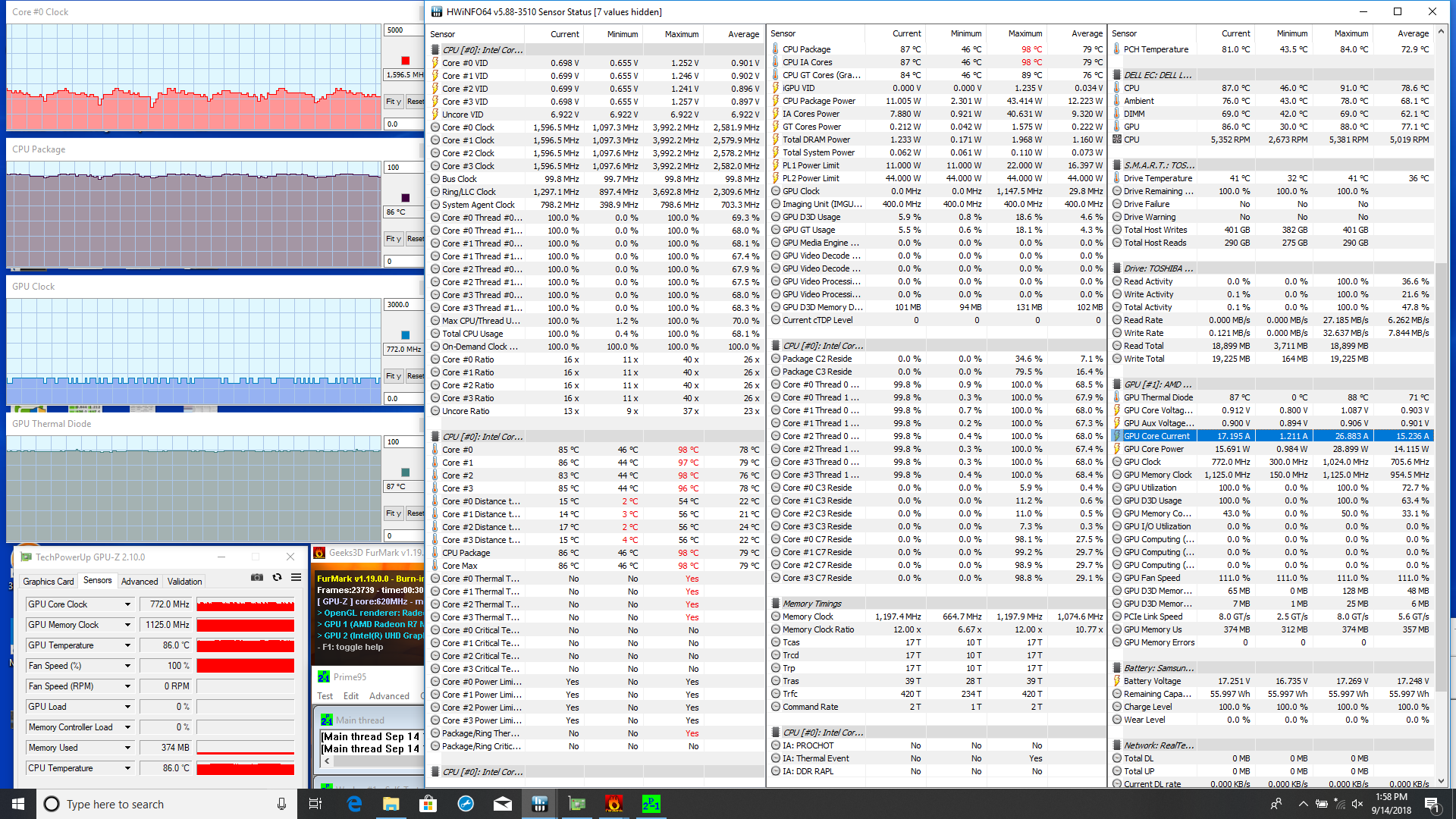Open the GPU Temperature sensor dropdown

[127, 645]
